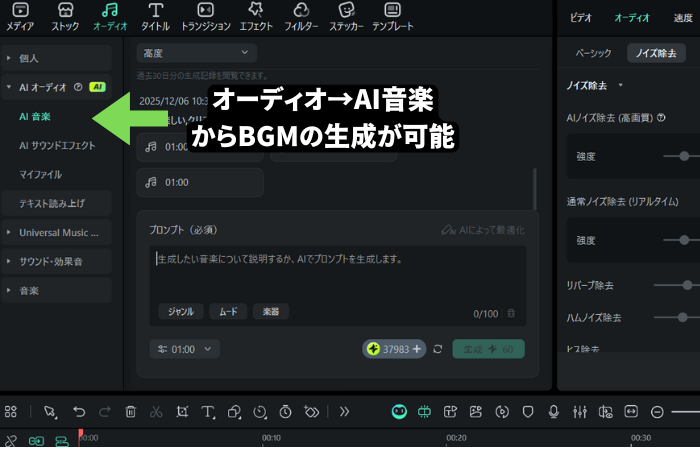Click the generation list scrollbar
This screenshot has width=700, height=450.
pos(534,189)
